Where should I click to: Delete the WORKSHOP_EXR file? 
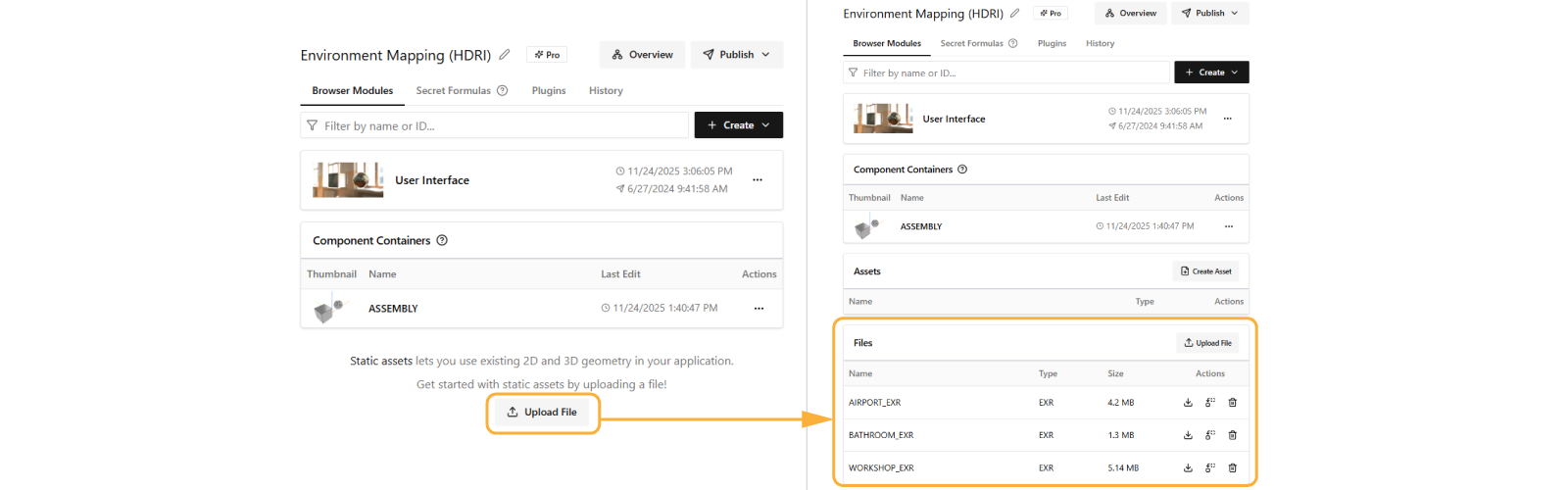click(x=1233, y=468)
